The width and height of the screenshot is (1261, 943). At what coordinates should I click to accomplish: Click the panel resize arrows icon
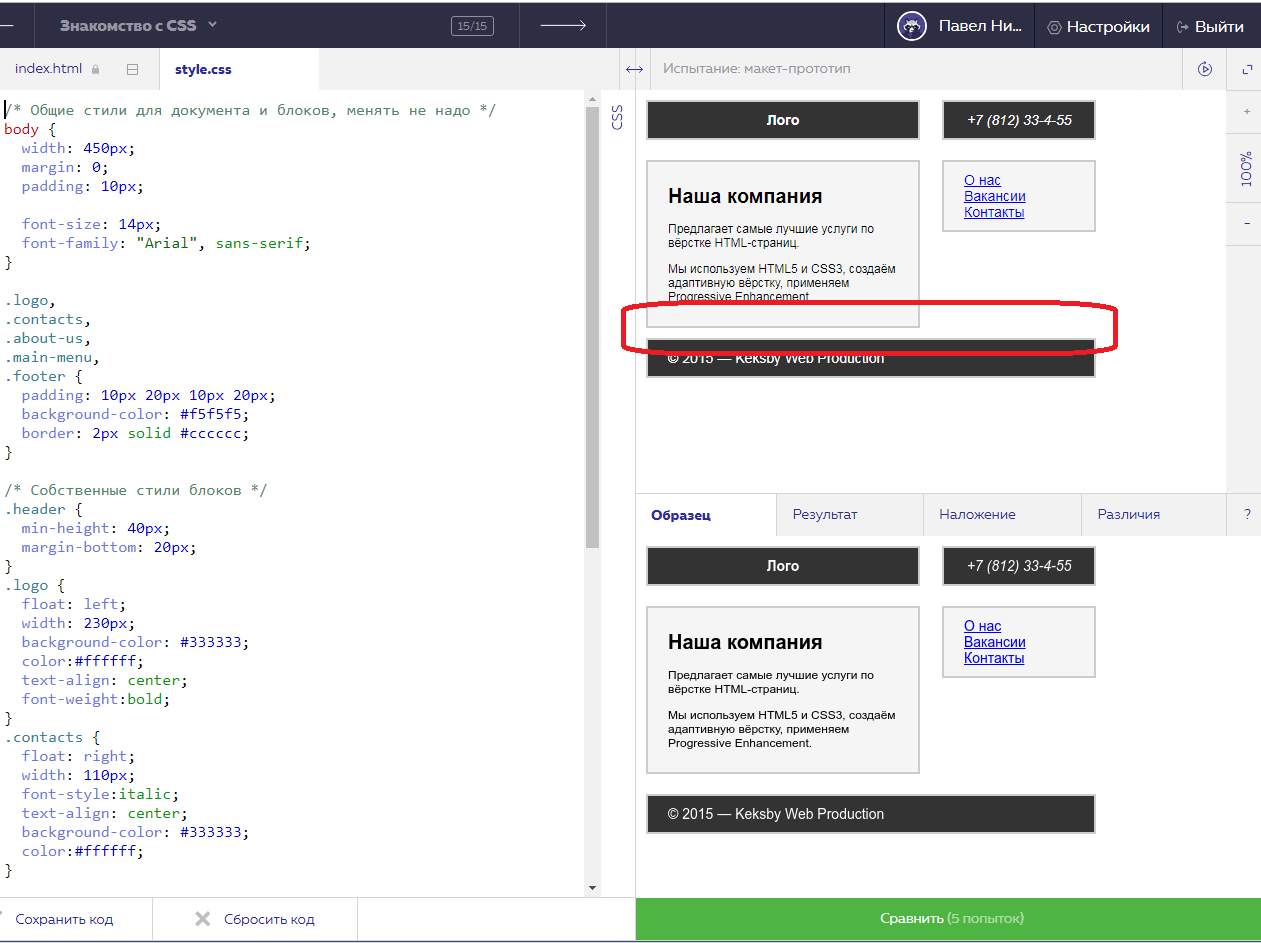635,69
